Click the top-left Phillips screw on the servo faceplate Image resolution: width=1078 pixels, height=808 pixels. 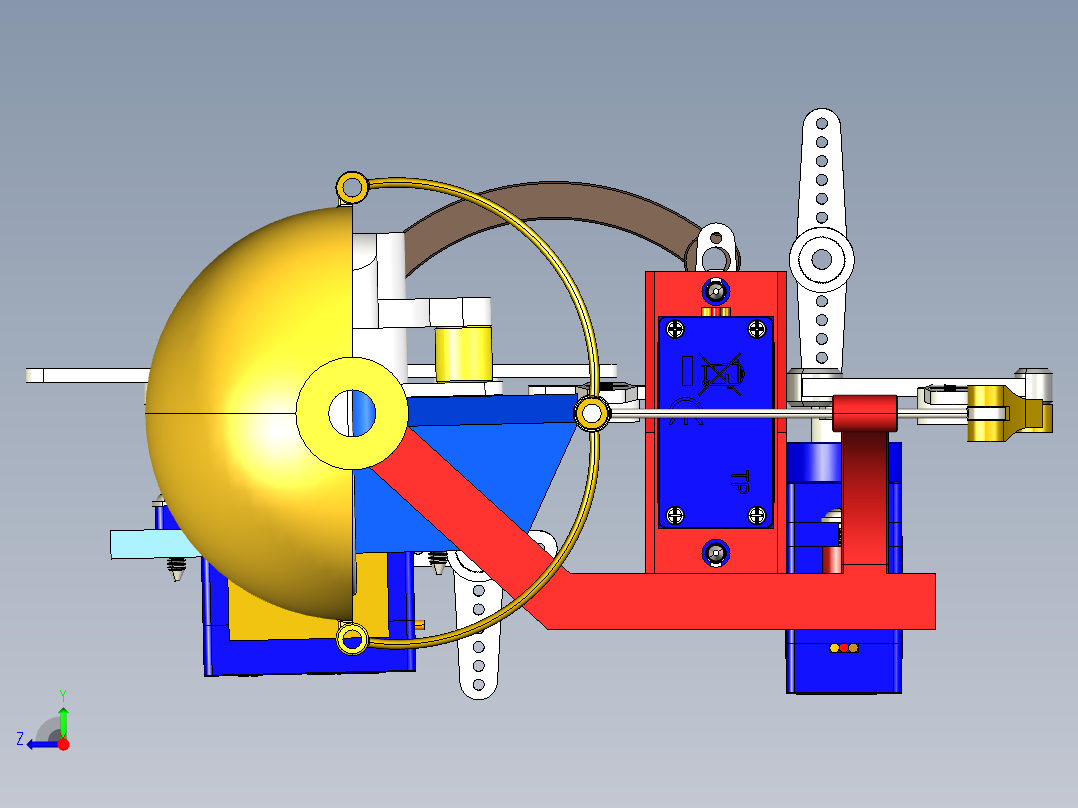[675, 330]
